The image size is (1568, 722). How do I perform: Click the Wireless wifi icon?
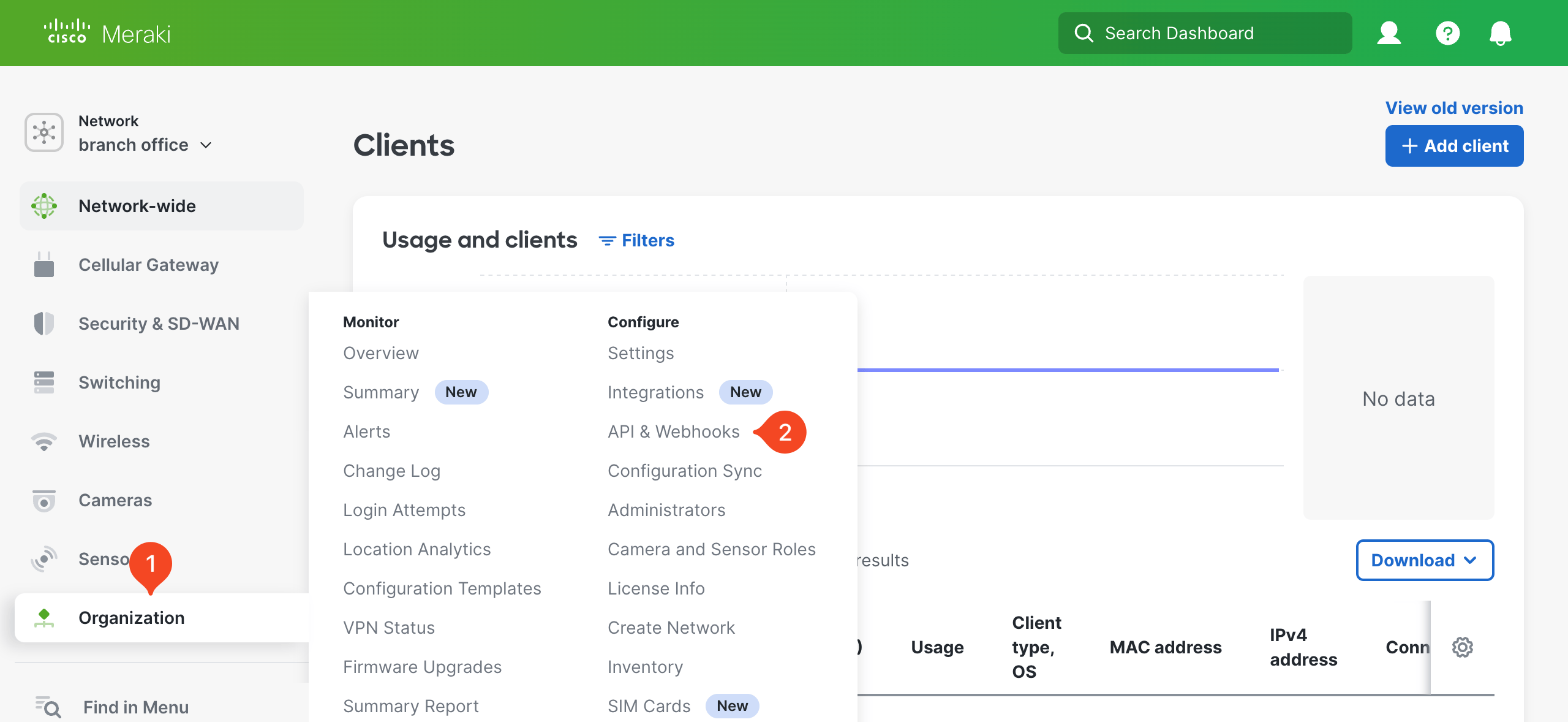44,441
